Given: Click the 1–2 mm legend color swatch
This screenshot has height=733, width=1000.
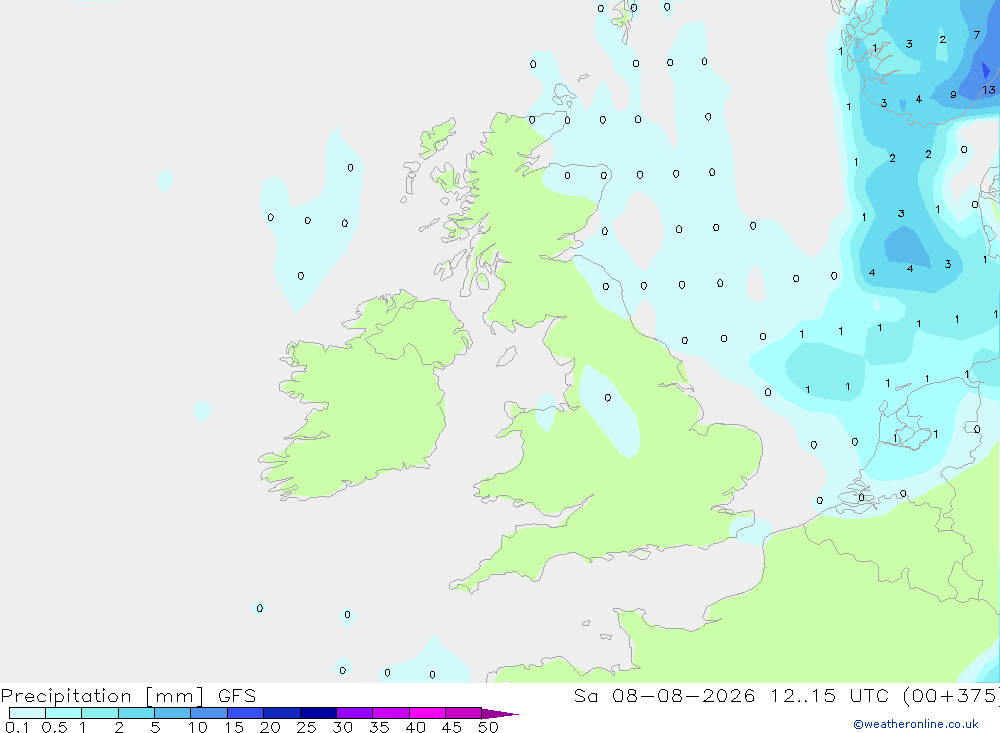Looking at the screenshot, I should [100, 713].
